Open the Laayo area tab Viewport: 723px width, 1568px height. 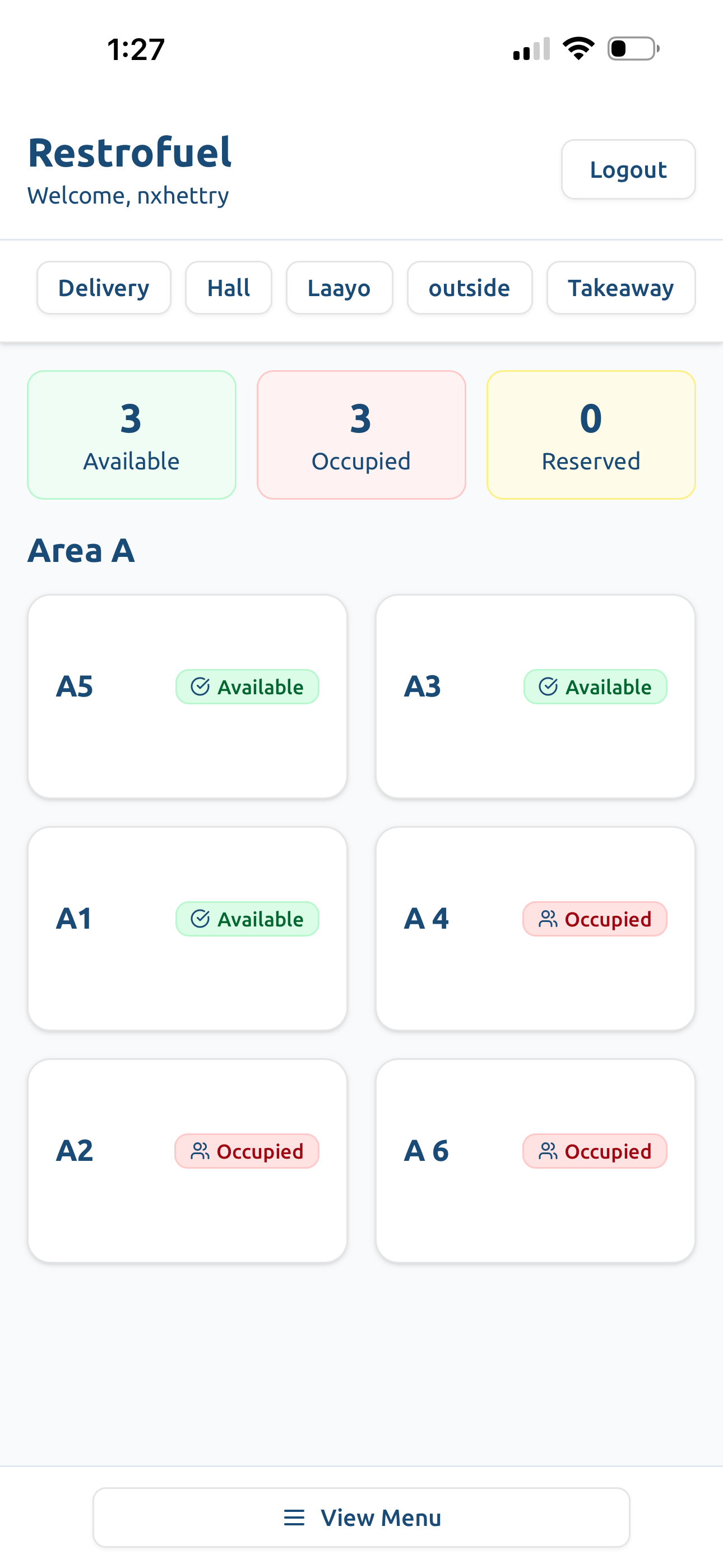pyautogui.click(x=340, y=288)
